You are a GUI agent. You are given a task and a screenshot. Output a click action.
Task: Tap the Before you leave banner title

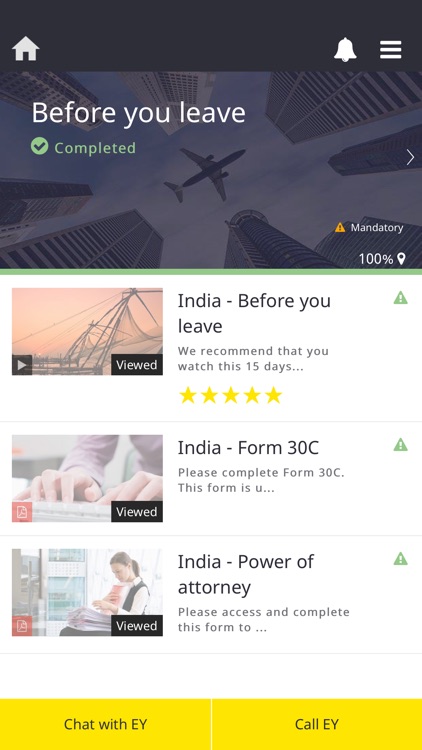tap(138, 113)
